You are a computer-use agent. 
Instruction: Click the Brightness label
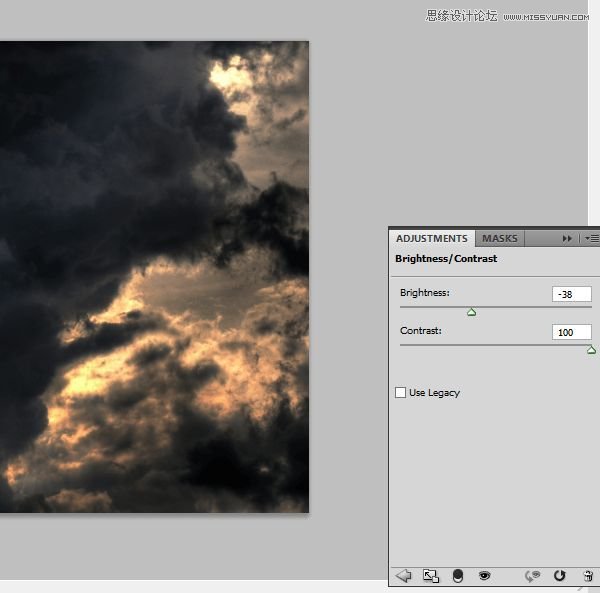point(425,293)
